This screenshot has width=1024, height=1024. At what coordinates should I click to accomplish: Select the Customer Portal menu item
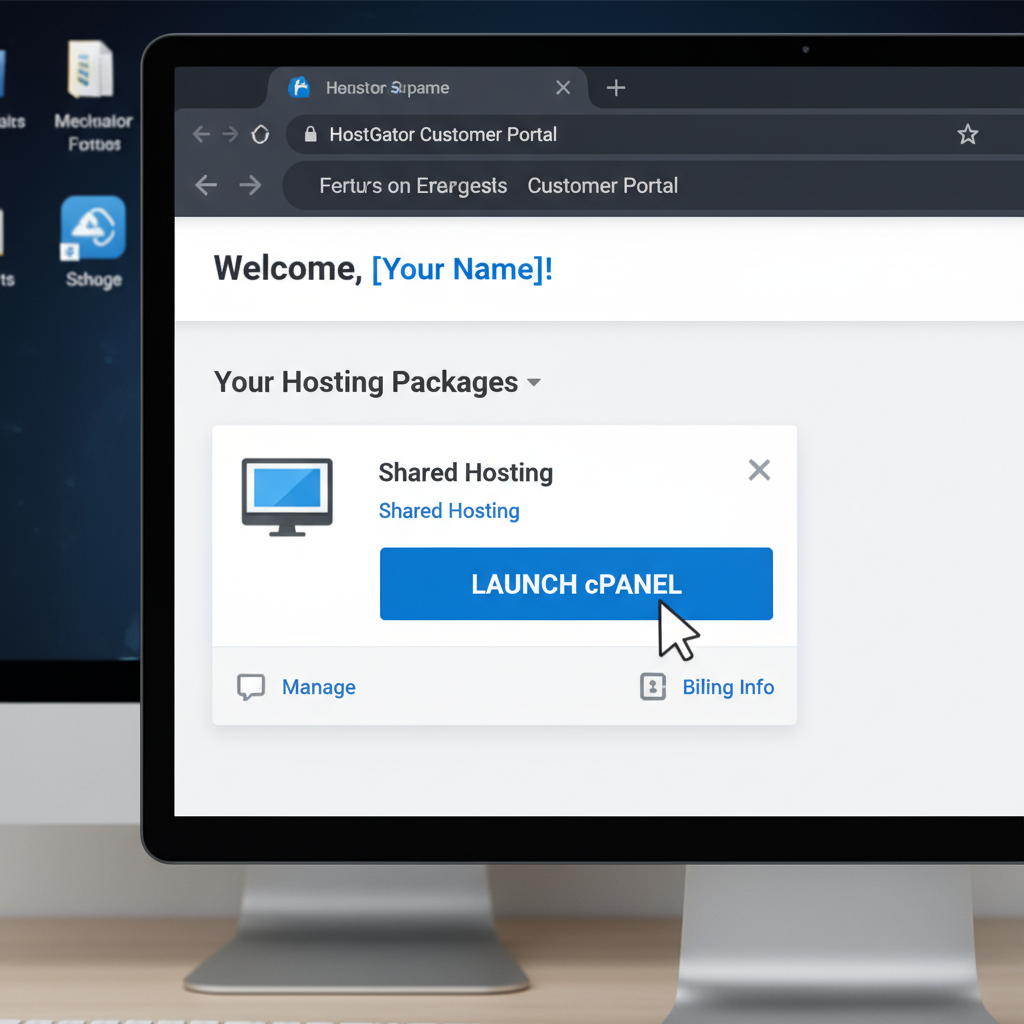602,186
